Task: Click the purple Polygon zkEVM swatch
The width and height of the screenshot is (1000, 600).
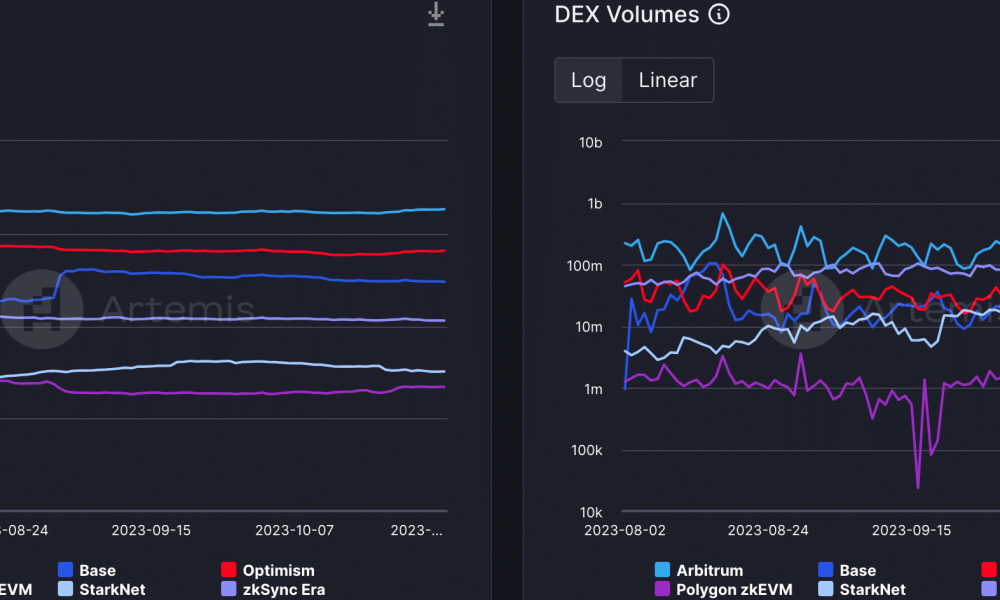Action: click(x=662, y=589)
